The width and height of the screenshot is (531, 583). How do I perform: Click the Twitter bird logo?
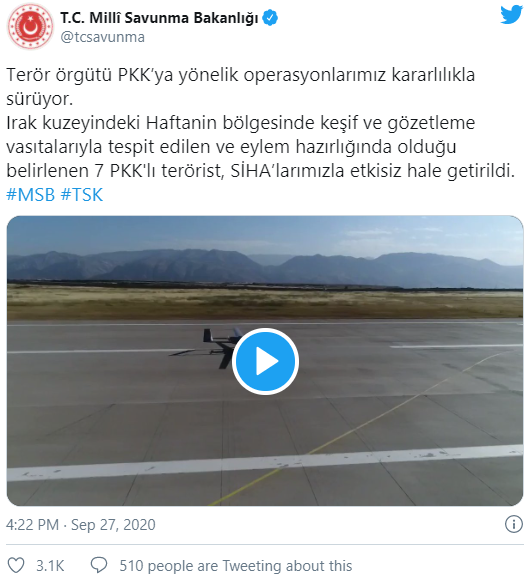pyautogui.click(x=511, y=15)
